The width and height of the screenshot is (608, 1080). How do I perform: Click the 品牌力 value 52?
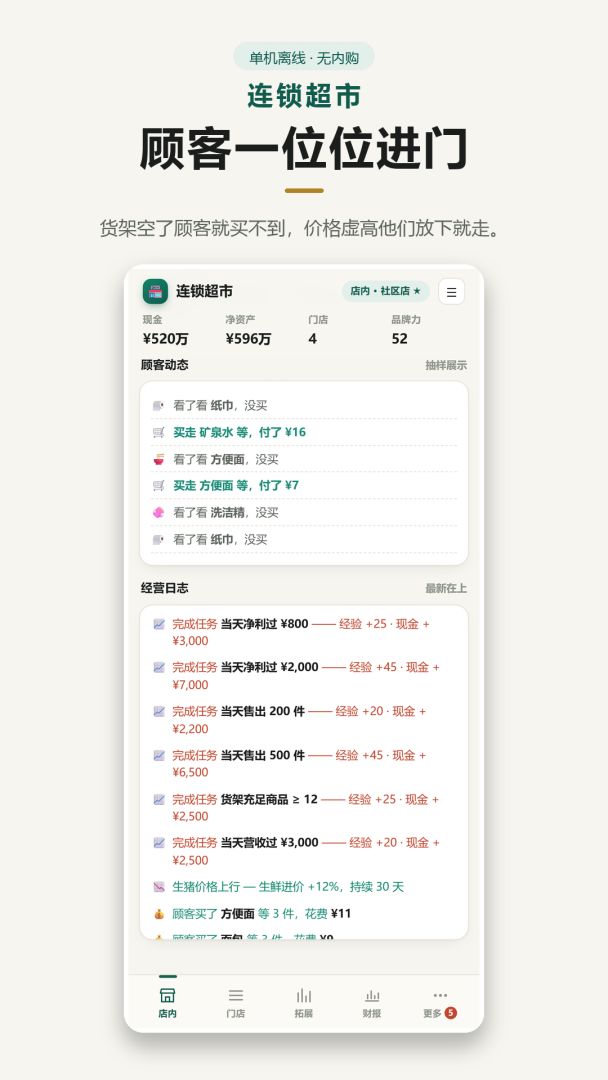399,339
